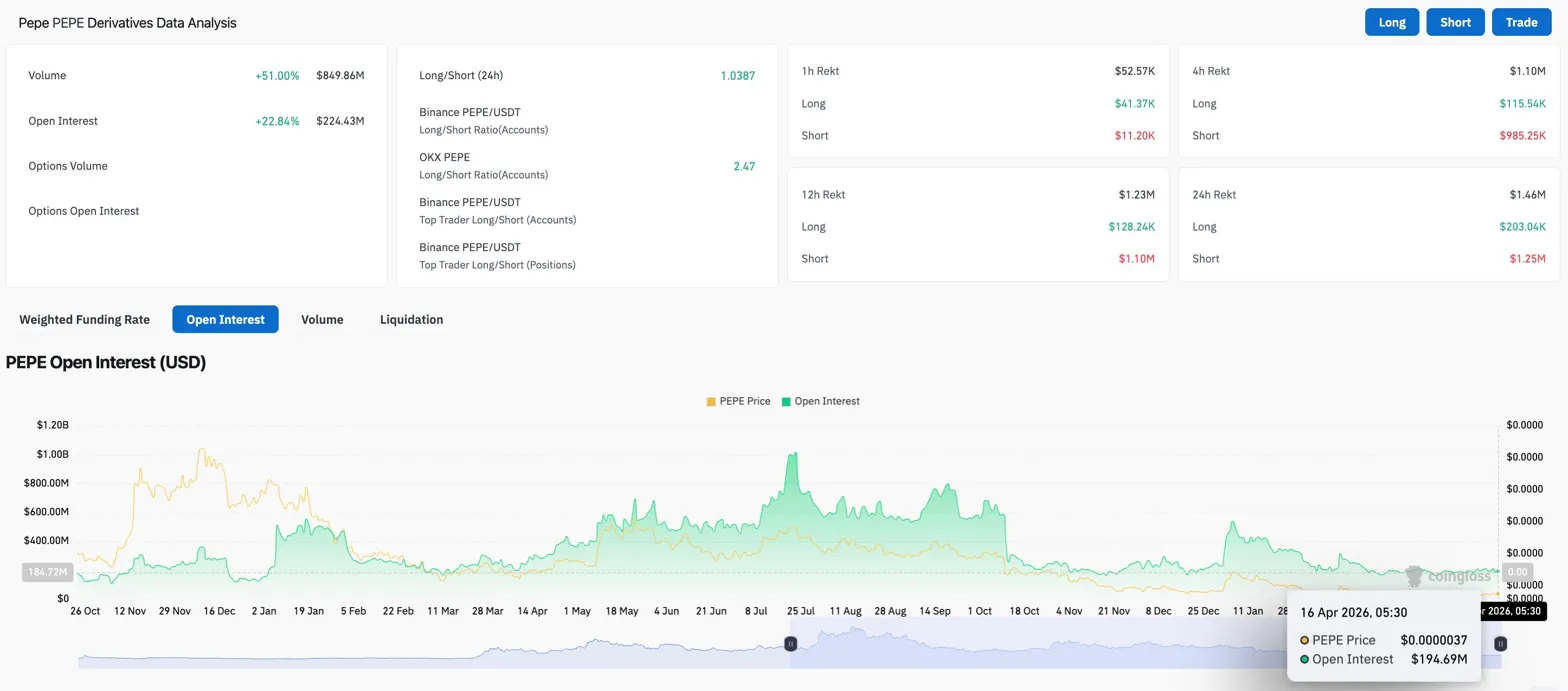Toggle PEPE Price series label in legend

745,401
